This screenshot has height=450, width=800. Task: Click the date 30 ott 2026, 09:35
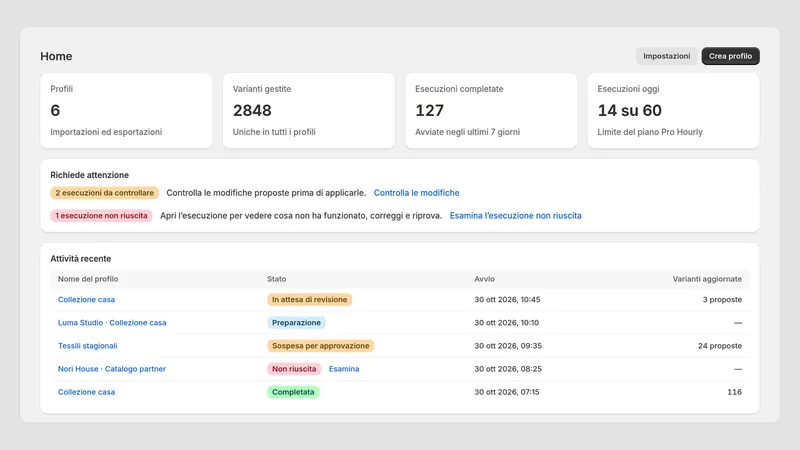508,346
